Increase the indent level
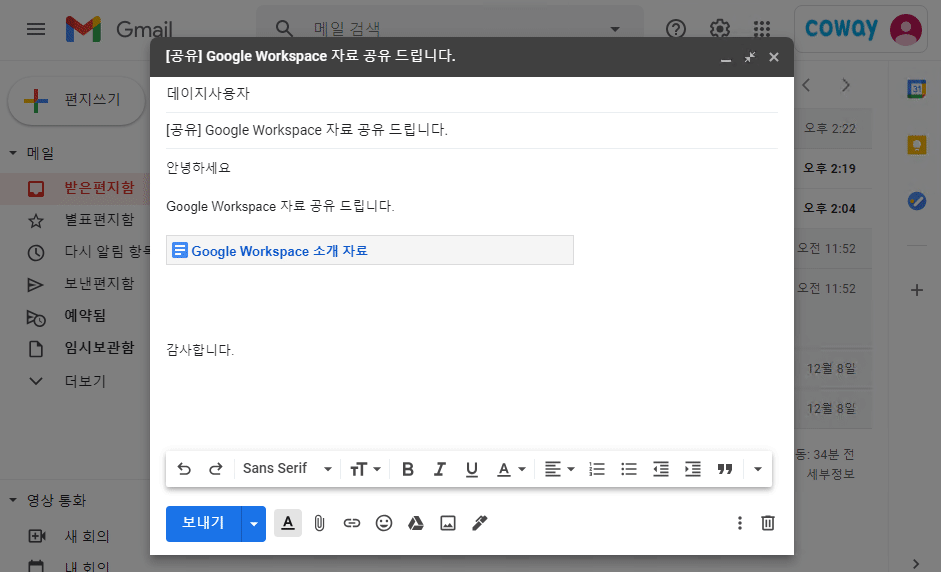 click(693, 469)
